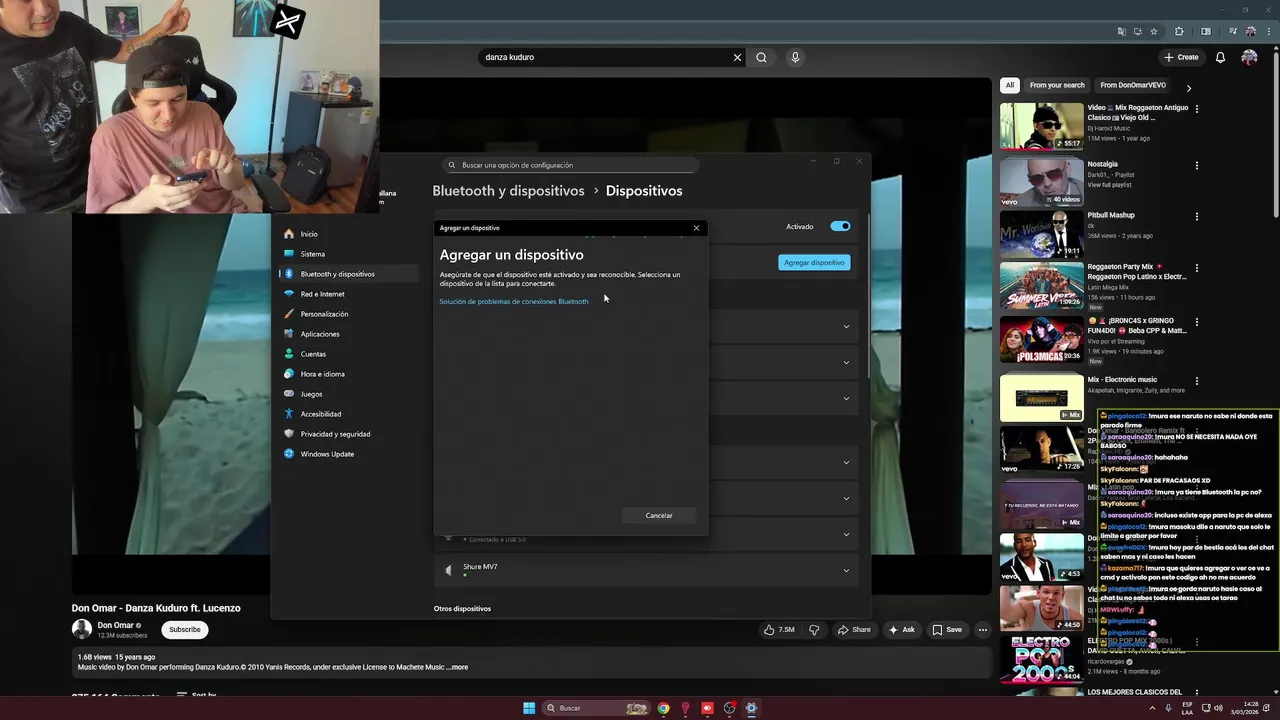Open Chrome extensions puzzle icon

(x=1179, y=31)
